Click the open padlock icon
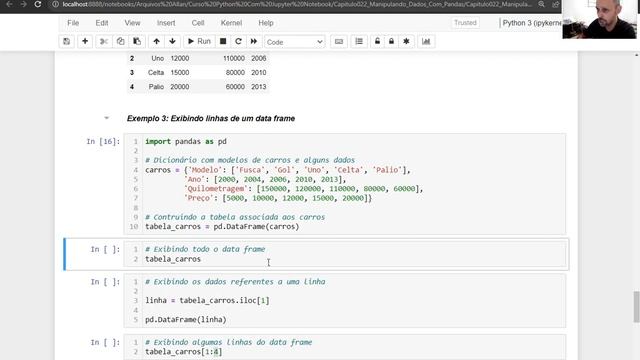The width and height of the screenshot is (640, 360). point(377,42)
